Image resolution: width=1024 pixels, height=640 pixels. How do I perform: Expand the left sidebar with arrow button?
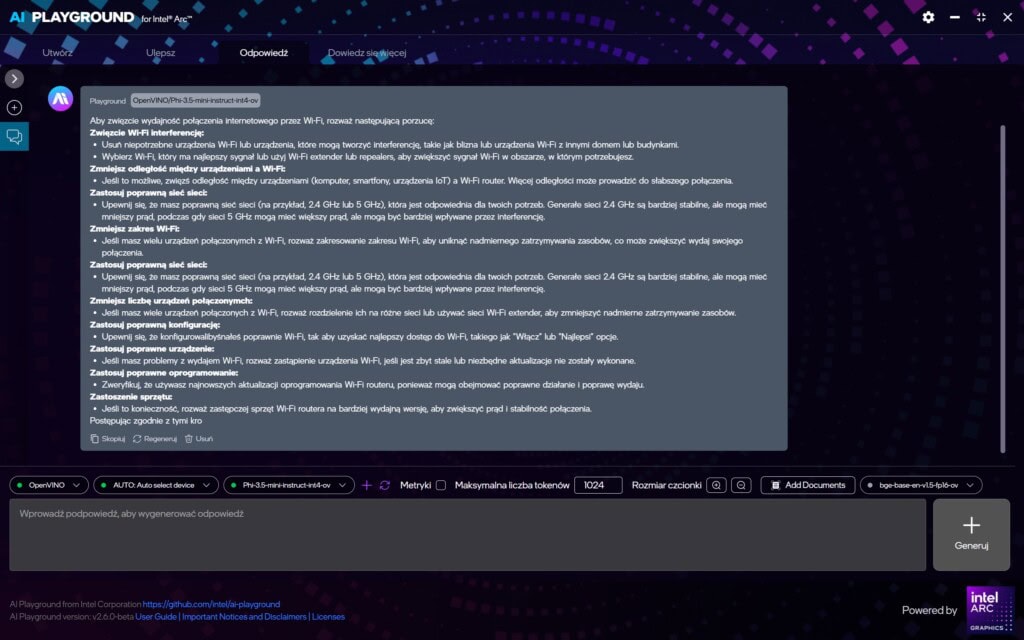(14, 78)
